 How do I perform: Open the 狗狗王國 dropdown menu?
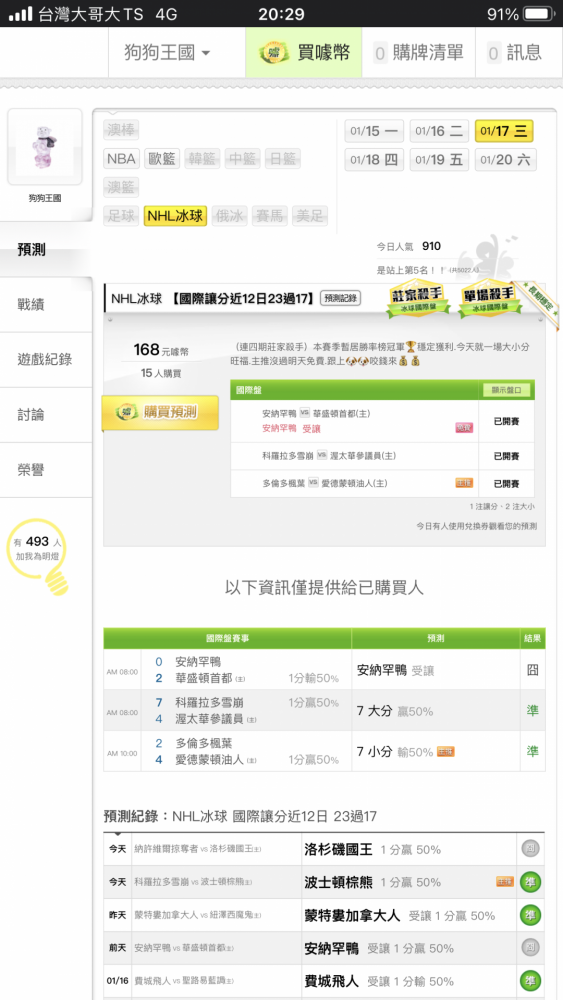click(x=167, y=52)
